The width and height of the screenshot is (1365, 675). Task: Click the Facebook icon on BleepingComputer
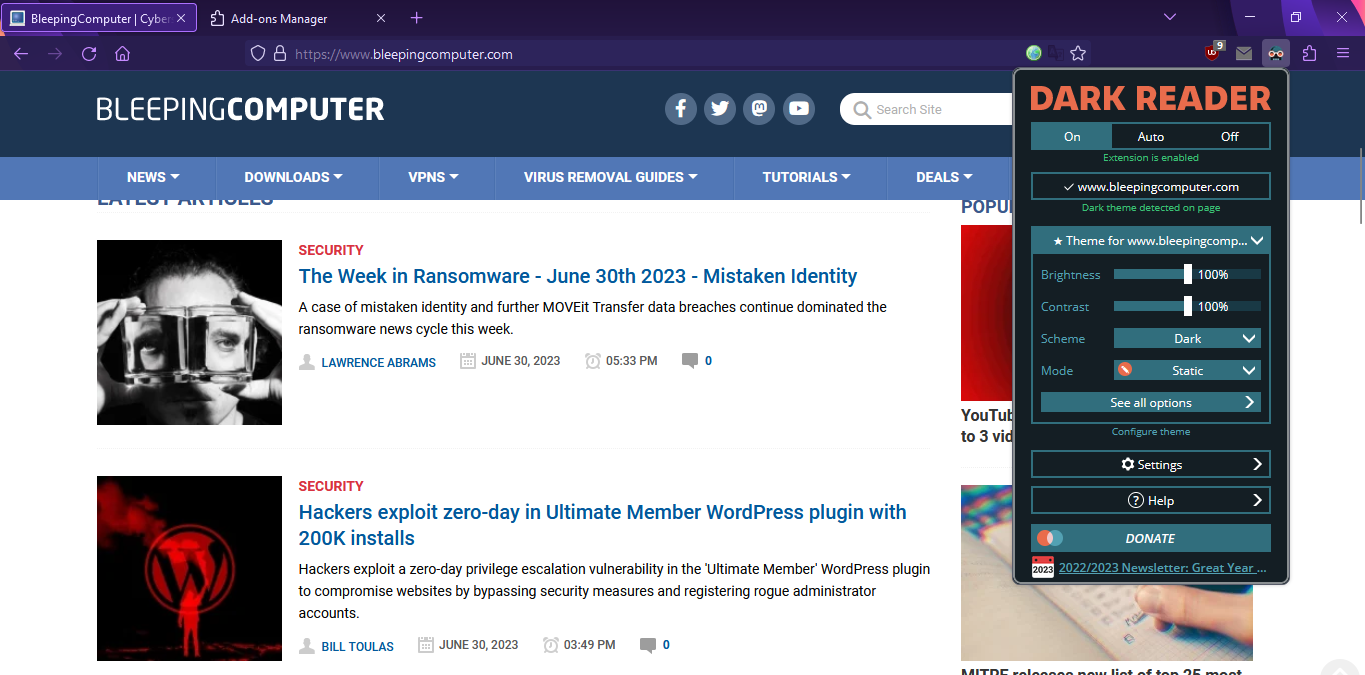coord(681,108)
